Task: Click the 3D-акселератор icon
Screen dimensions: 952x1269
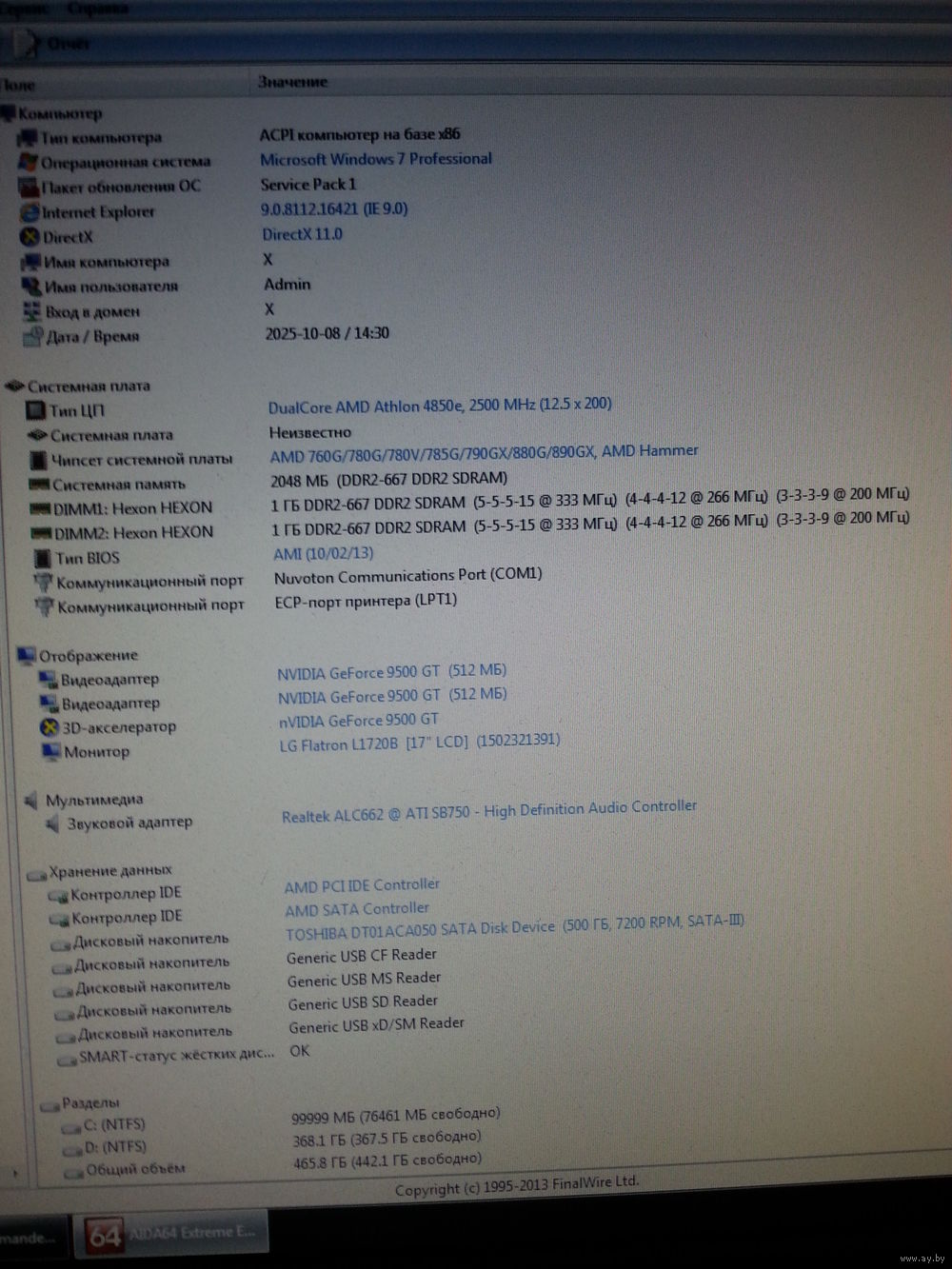Action: tap(49, 727)
